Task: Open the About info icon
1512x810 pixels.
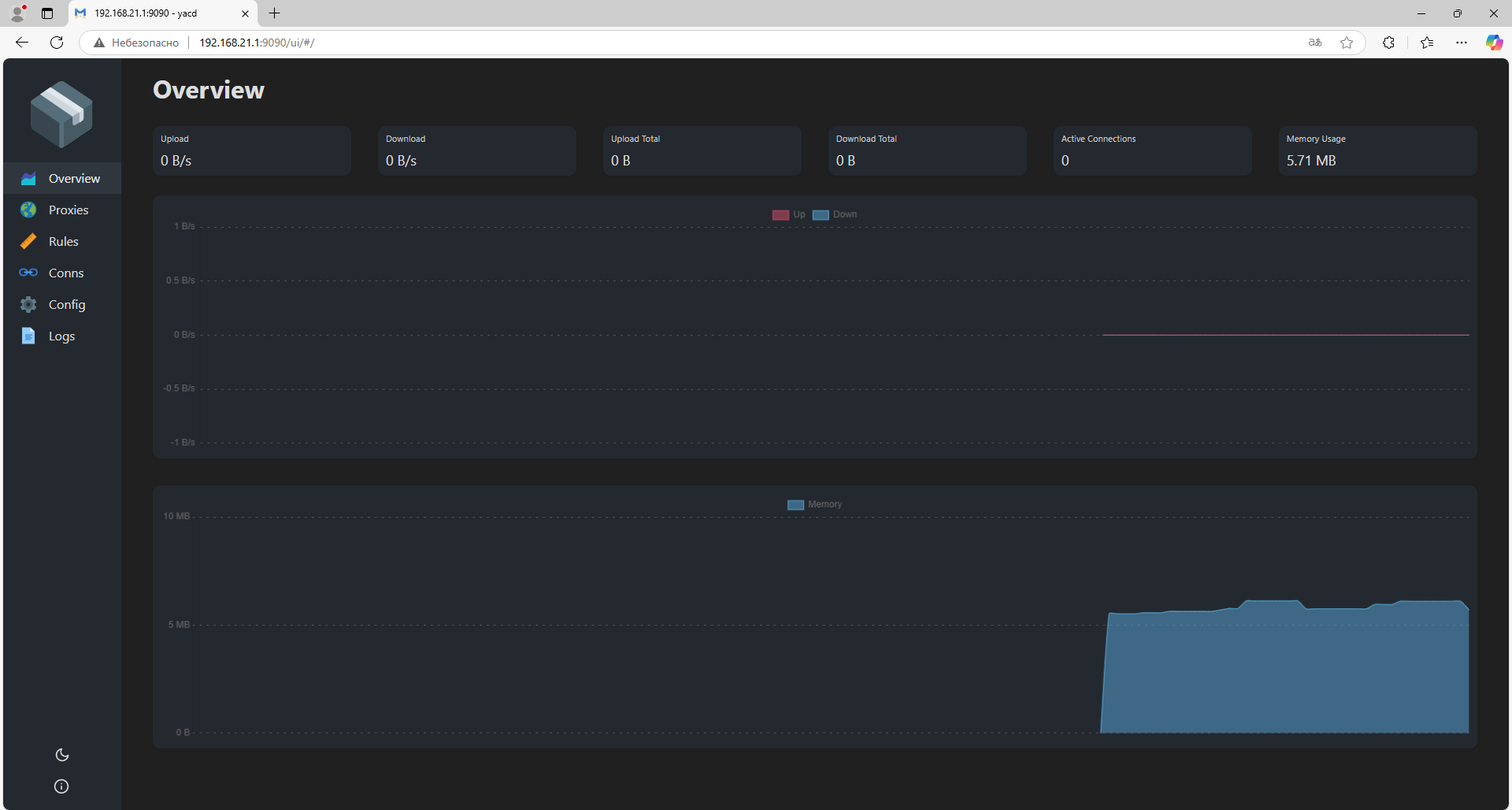Action: (61, 786)
